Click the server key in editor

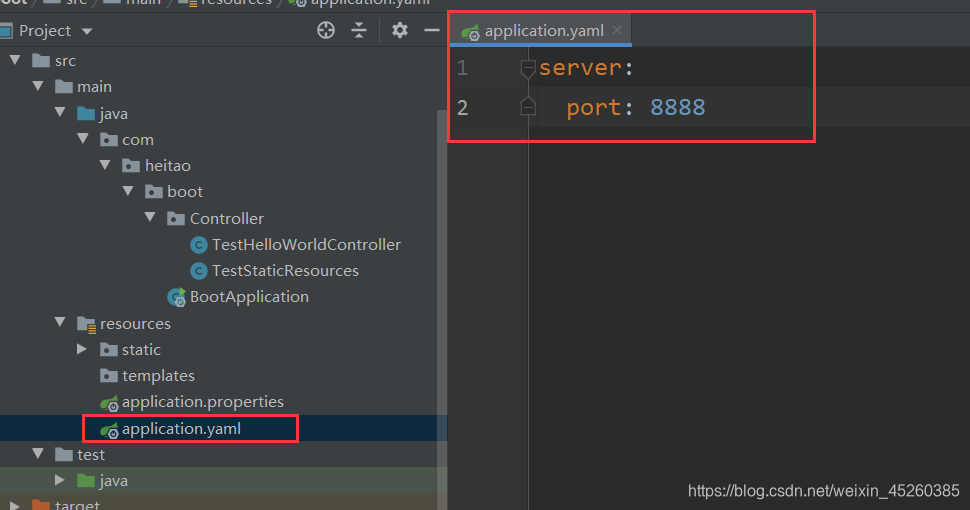[x=580, y=67]
